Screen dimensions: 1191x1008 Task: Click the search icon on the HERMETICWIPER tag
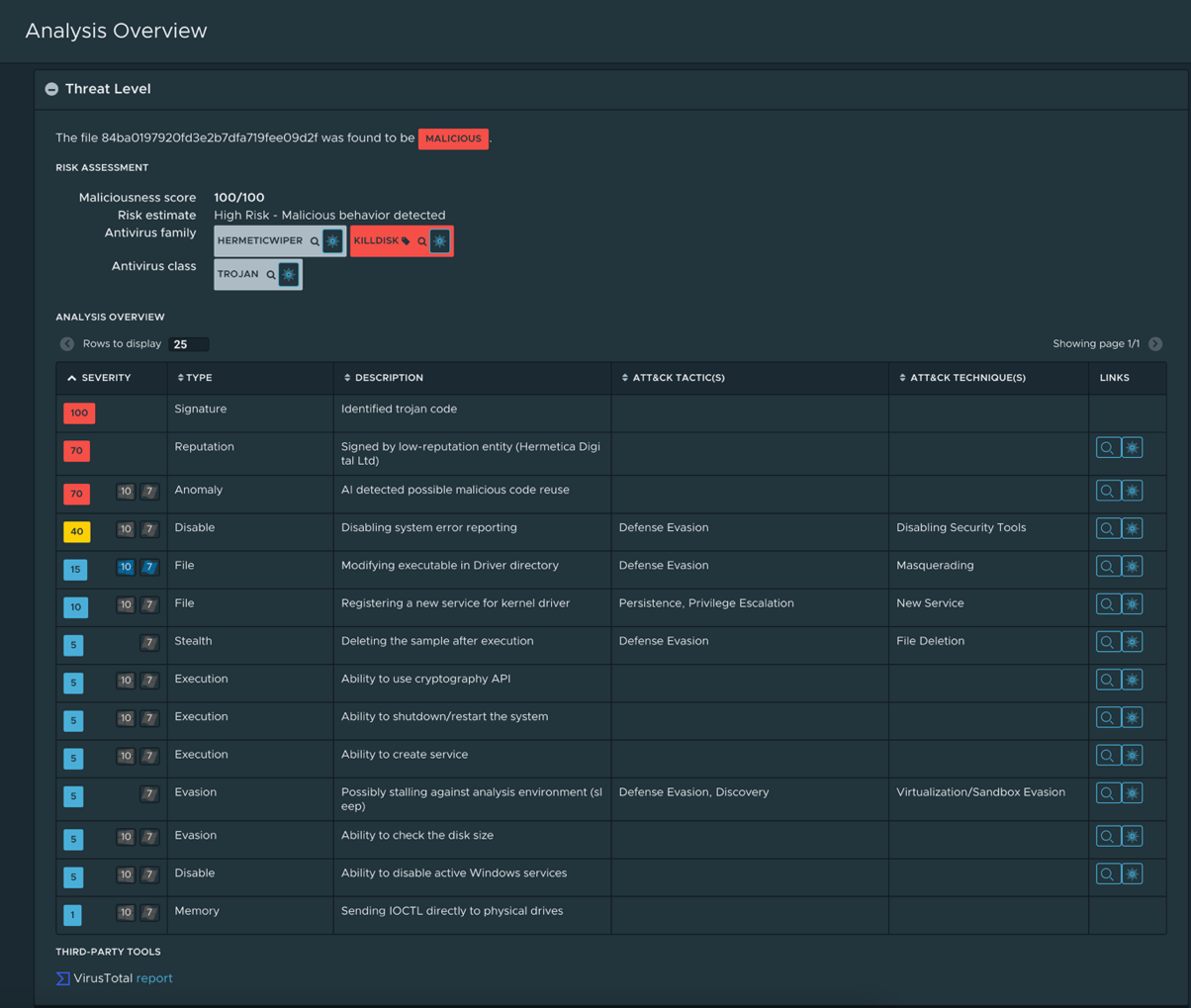[315, 241]
